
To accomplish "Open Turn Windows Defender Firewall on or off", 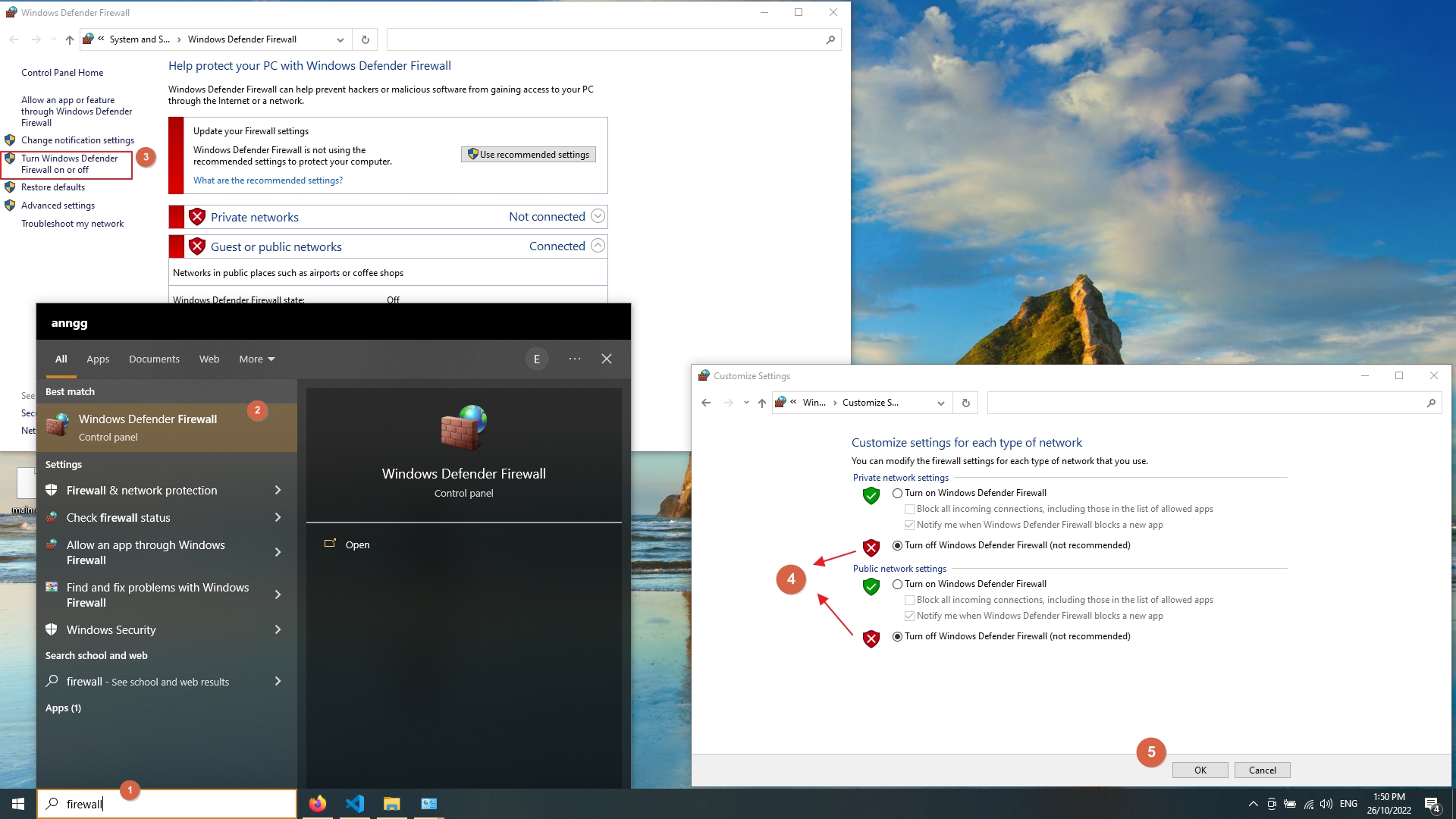I will tap(70, 164).
